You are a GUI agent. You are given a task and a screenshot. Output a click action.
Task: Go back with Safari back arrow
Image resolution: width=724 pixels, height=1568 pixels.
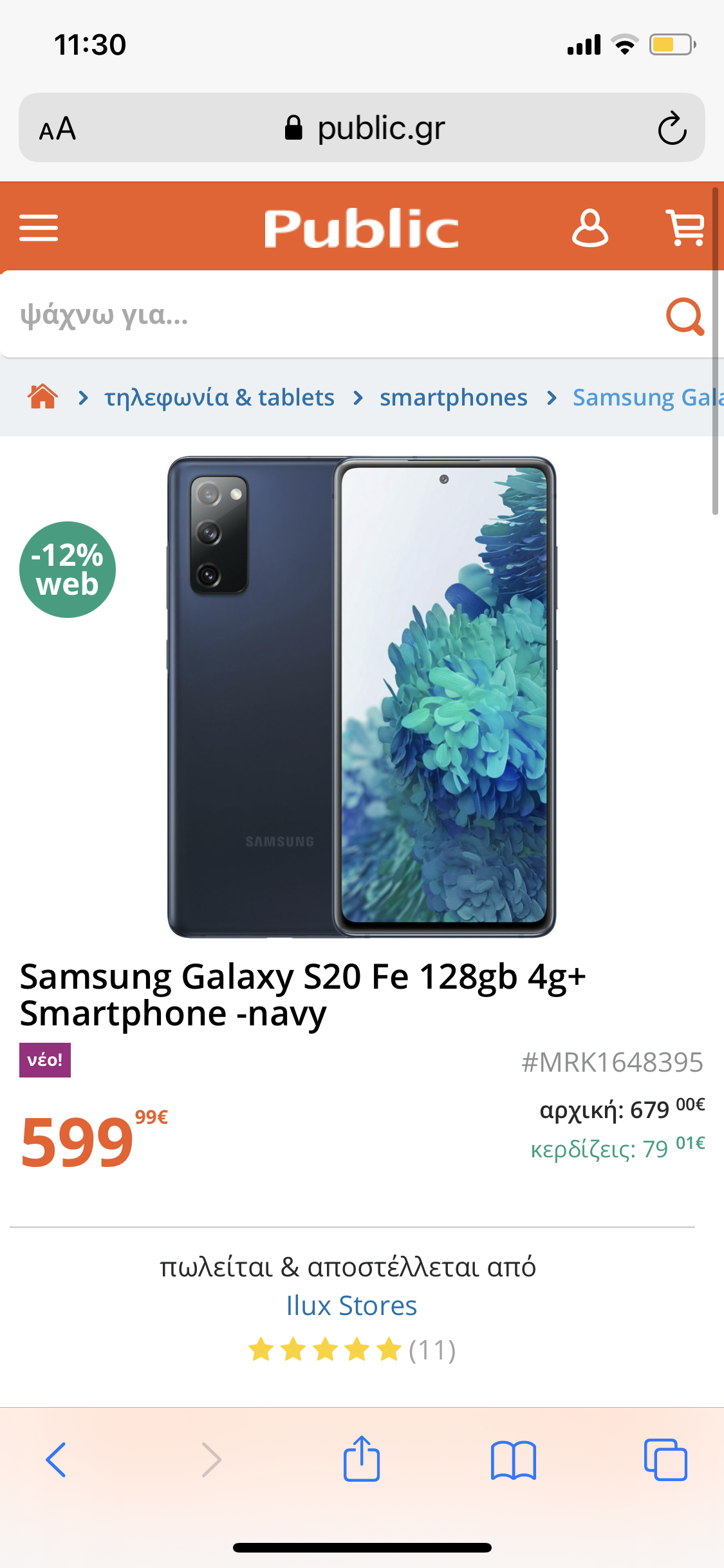(x=57, y=1460)
